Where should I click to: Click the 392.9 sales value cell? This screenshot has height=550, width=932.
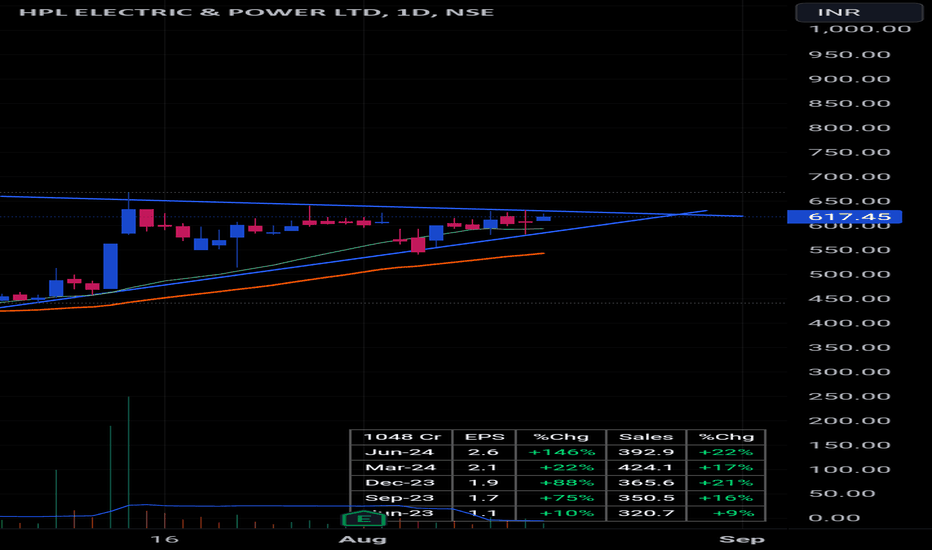click(x=646, y=452)
